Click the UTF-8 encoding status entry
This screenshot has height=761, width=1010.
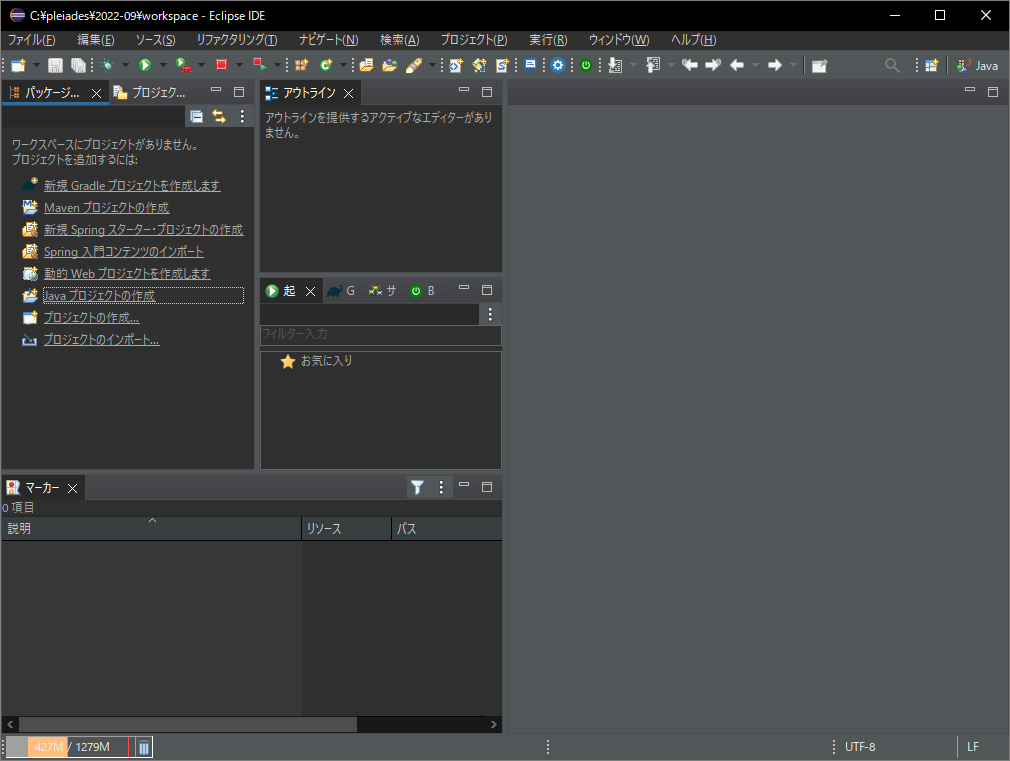click(860, 747)
